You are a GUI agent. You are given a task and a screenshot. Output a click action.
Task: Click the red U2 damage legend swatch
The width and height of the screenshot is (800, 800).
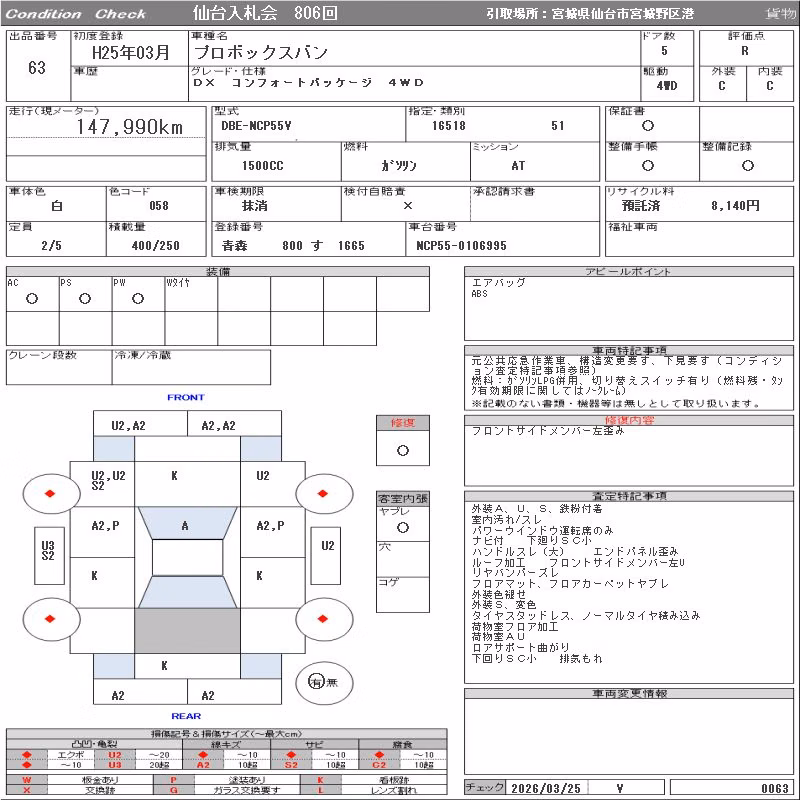tap(115, 755)
